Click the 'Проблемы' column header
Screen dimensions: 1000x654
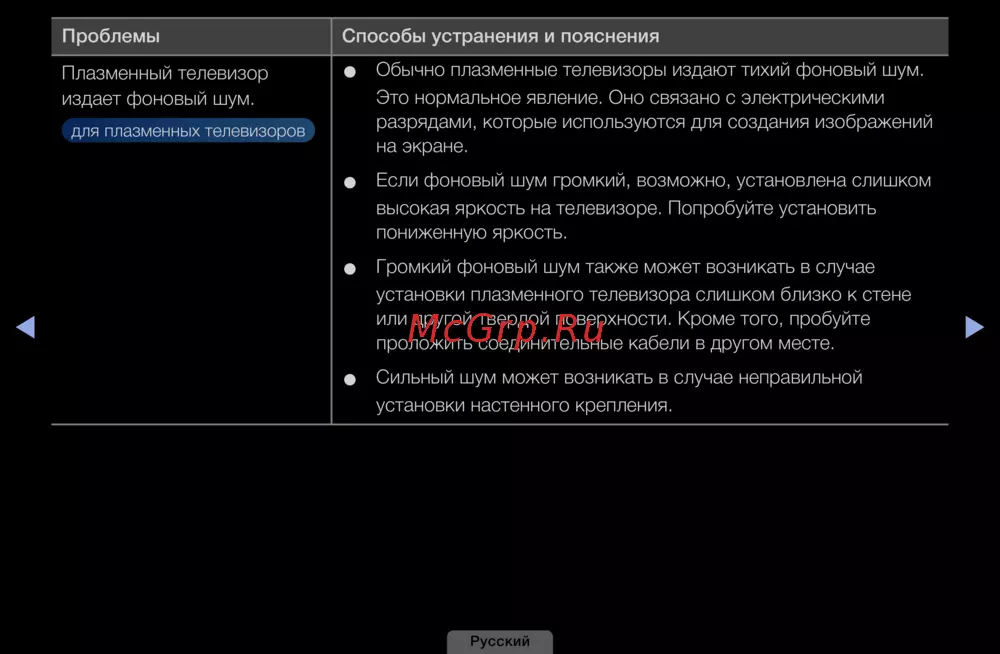(111, 36)
